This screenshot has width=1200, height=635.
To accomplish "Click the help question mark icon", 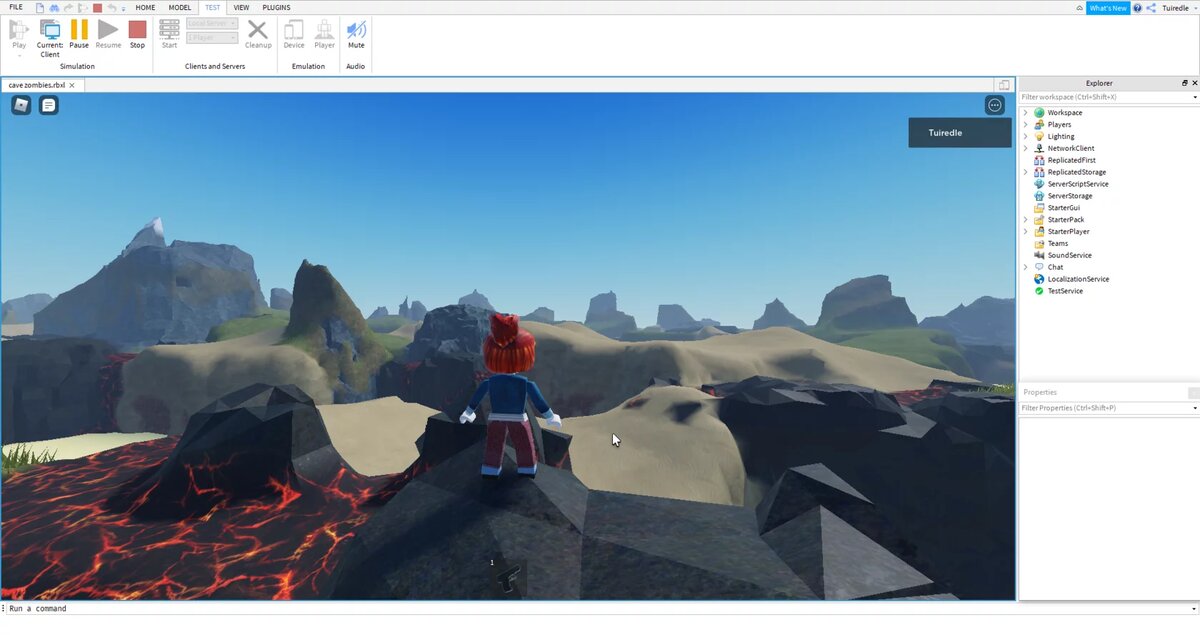I will pos(1138,8).
